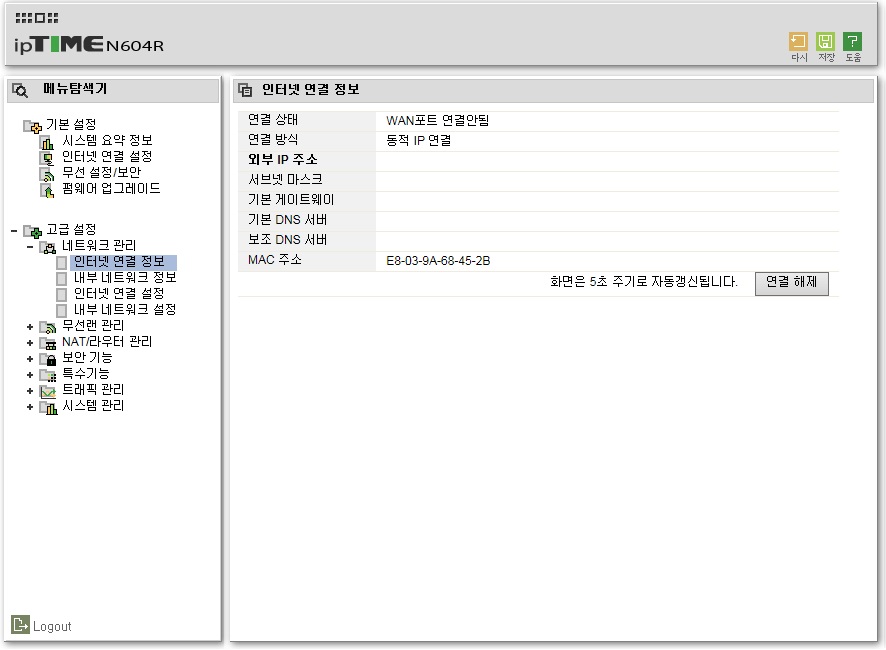The width and height of the screenshot is (886, 650).
Task: Expand the 무선랜 관리 tree node
Action: 30,327
